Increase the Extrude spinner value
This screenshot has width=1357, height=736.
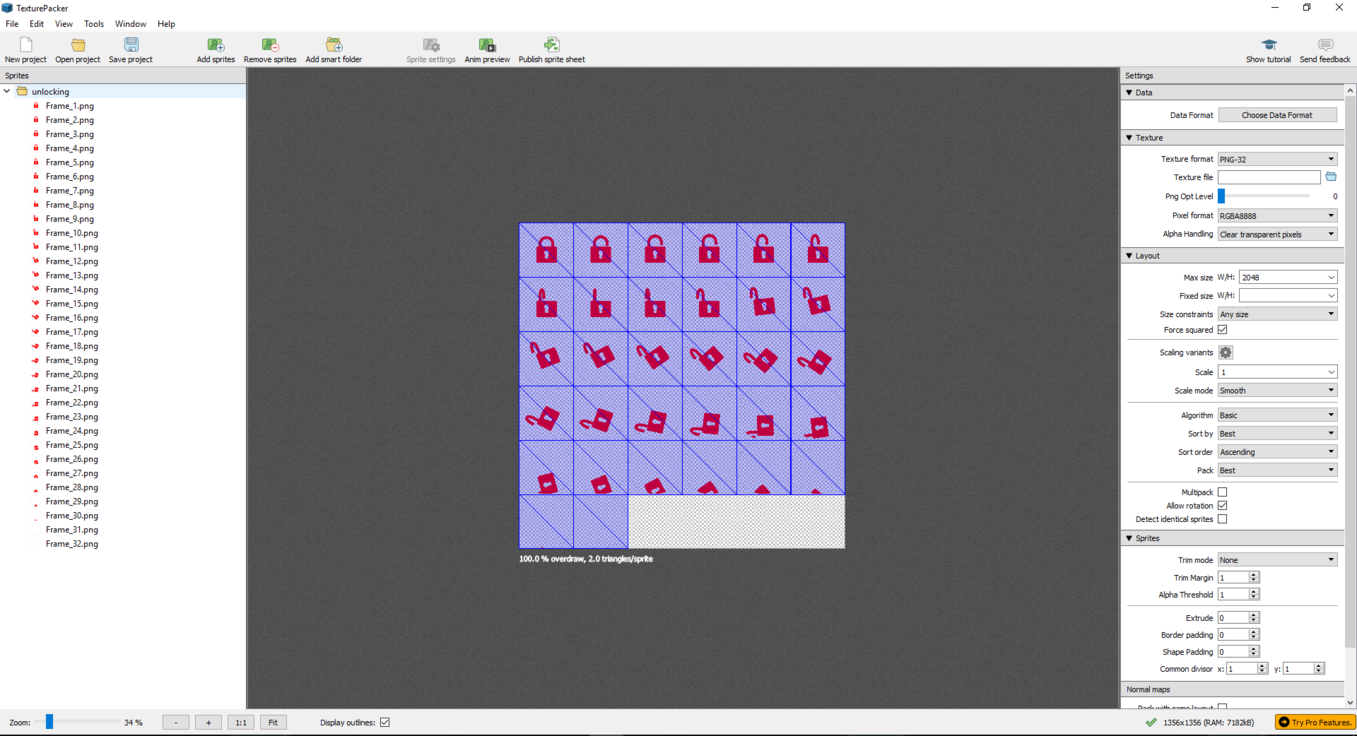(x=1254, y=615)
